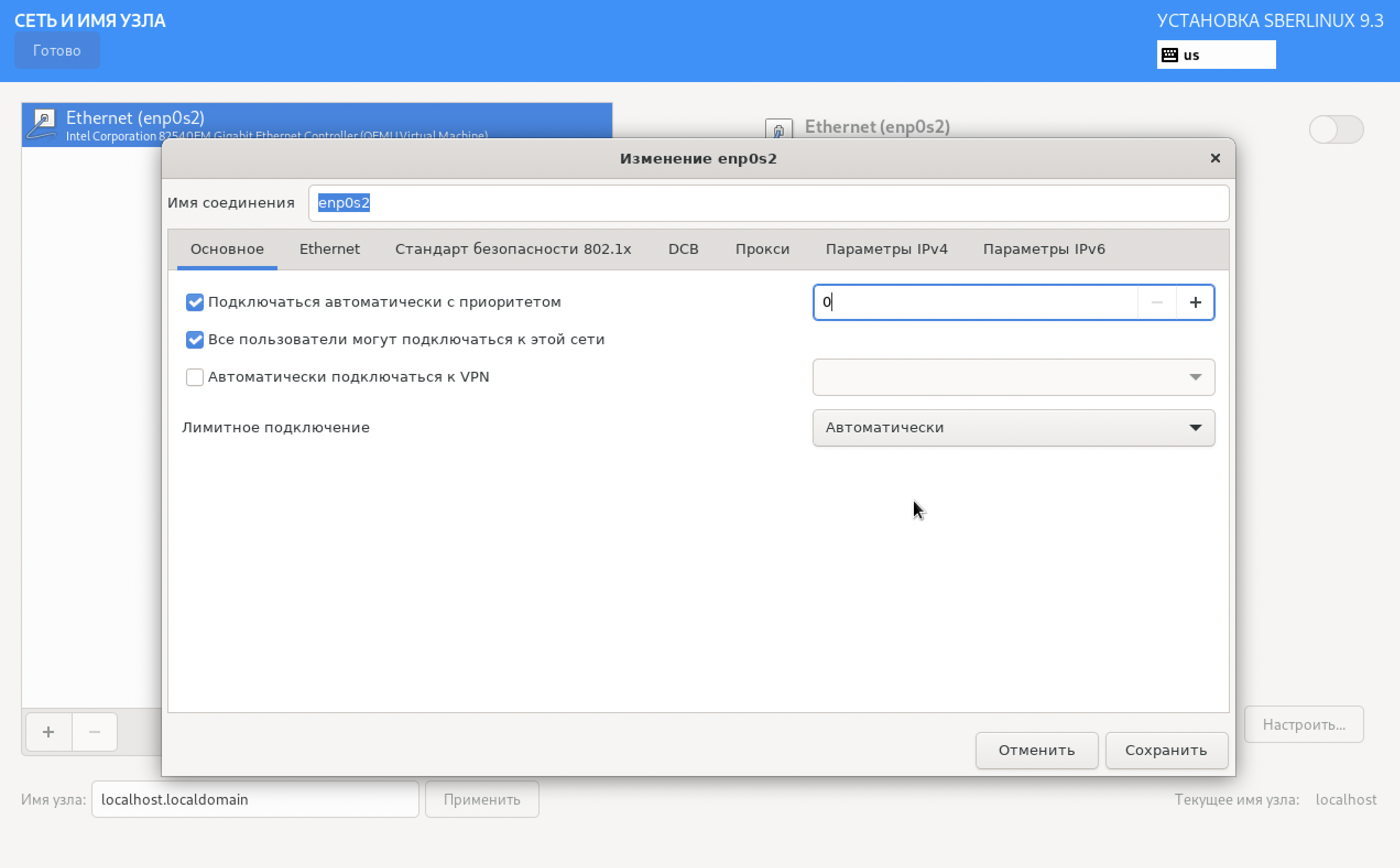Click the Ethernet adapter icon in list

pos(43,124)
